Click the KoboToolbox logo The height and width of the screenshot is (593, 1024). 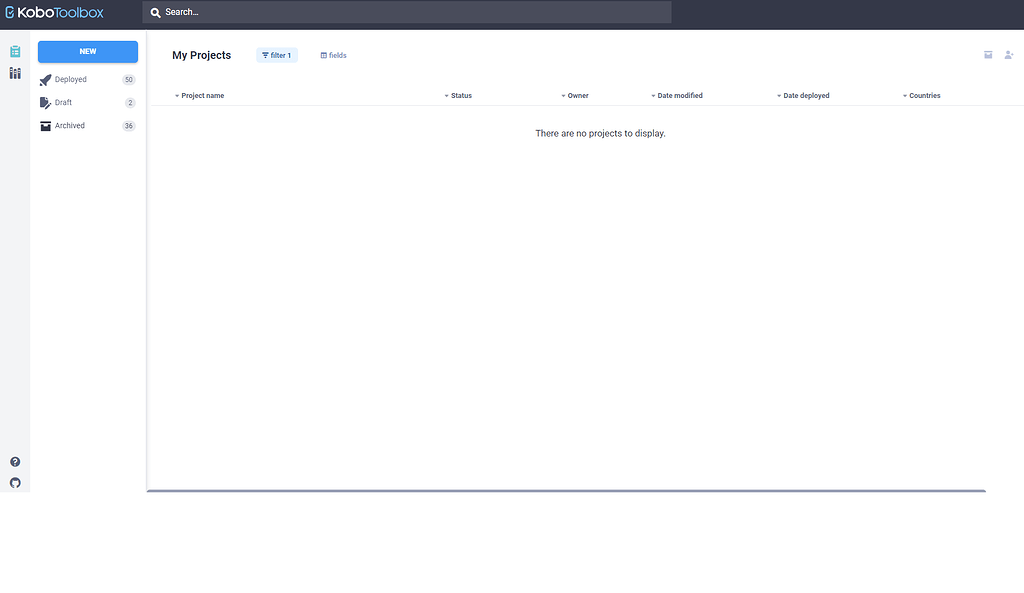tap(55, 11)
